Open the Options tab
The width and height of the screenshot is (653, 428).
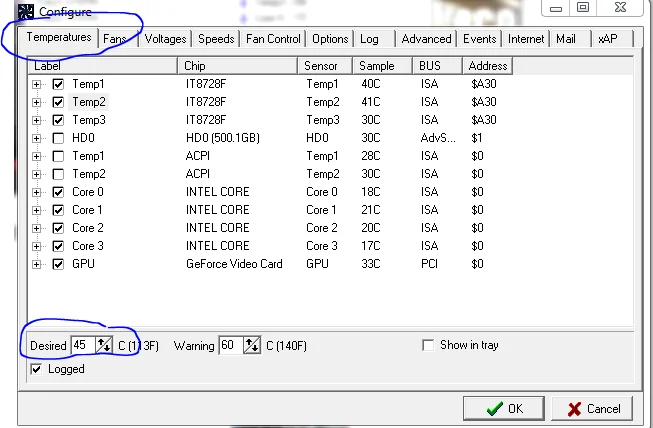click(x=330, y=39)
